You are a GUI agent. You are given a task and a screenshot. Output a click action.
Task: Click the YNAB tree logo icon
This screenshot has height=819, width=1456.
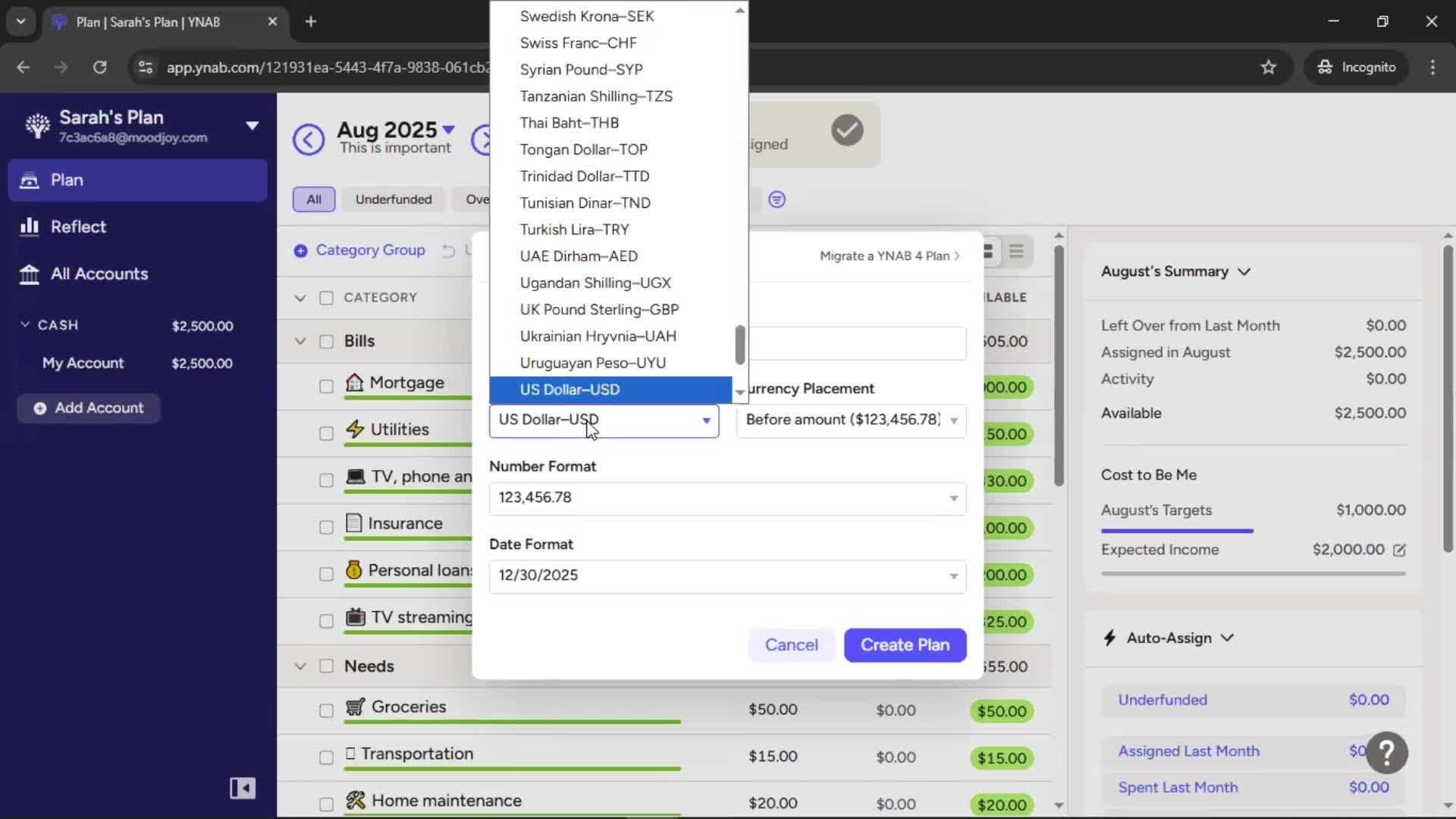coord(37,126)
